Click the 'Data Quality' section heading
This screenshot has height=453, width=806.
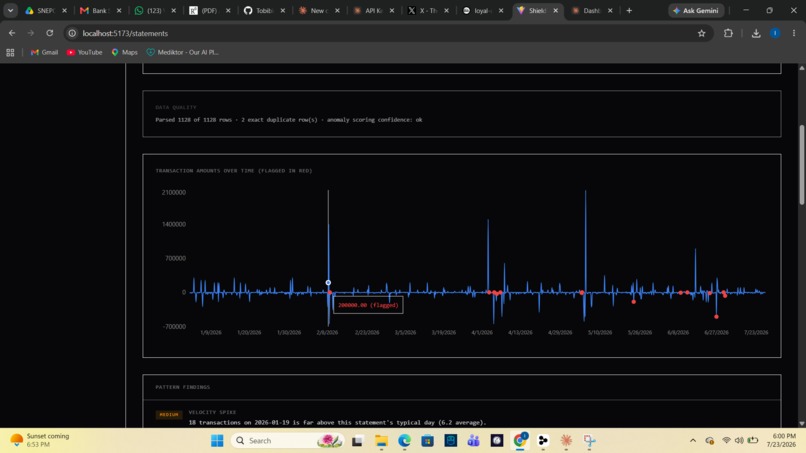(x=176, y=107)
